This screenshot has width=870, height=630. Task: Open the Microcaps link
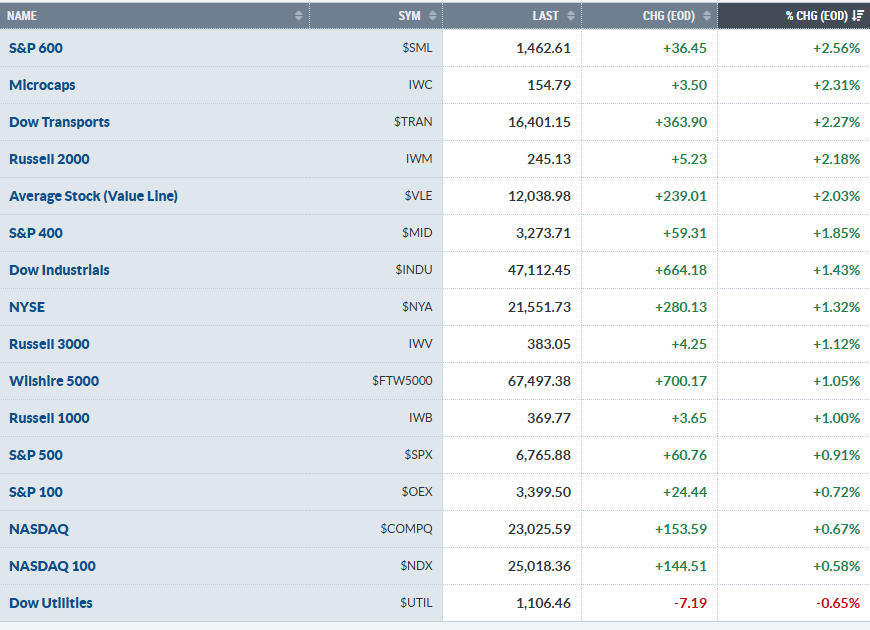point(42,85)
